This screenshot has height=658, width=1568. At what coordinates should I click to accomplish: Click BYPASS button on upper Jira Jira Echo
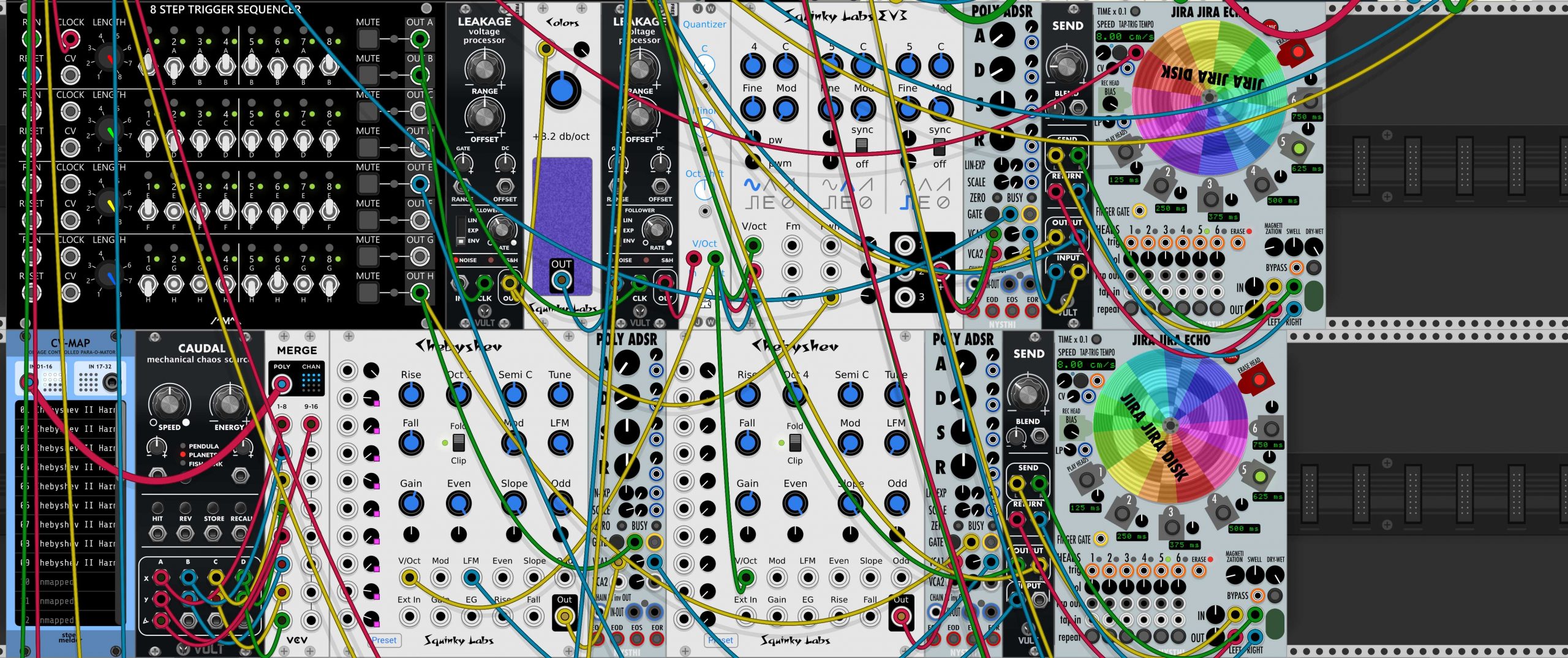coord(1313,268)
